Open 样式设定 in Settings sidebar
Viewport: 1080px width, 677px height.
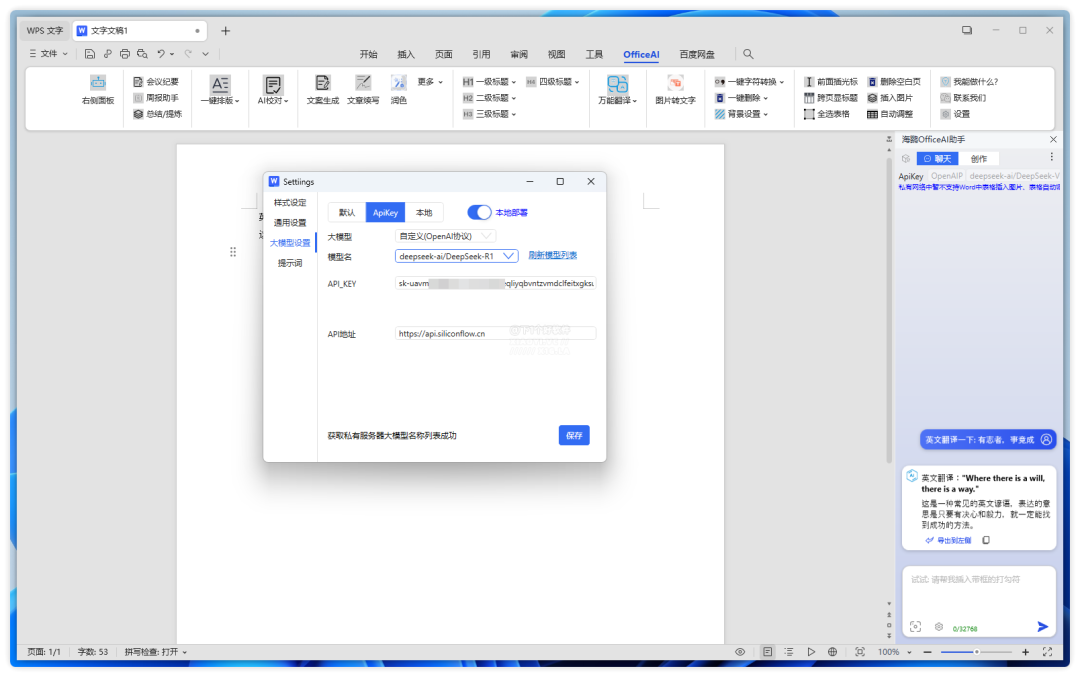pos(289,202)
